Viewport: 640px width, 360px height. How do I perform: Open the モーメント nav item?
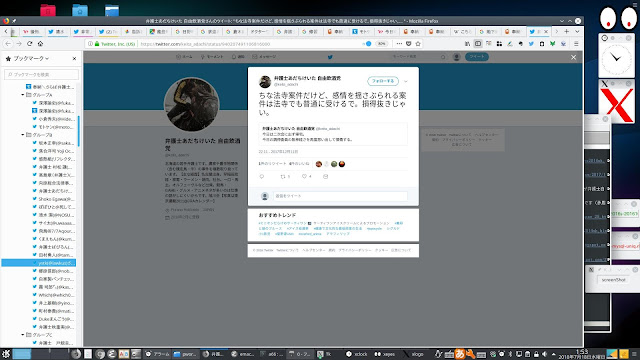point(211,57)
